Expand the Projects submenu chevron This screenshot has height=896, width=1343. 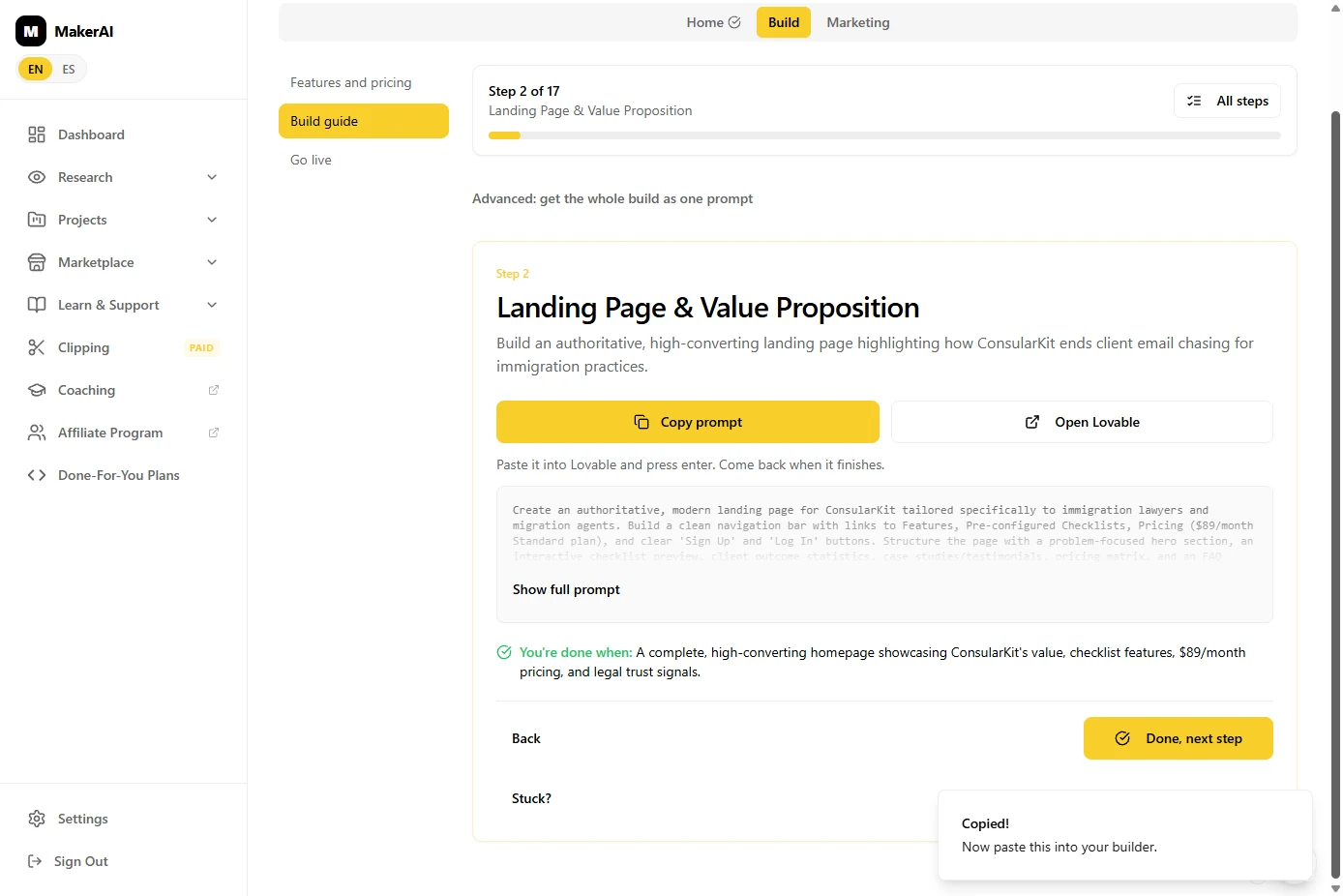point(212,220)
